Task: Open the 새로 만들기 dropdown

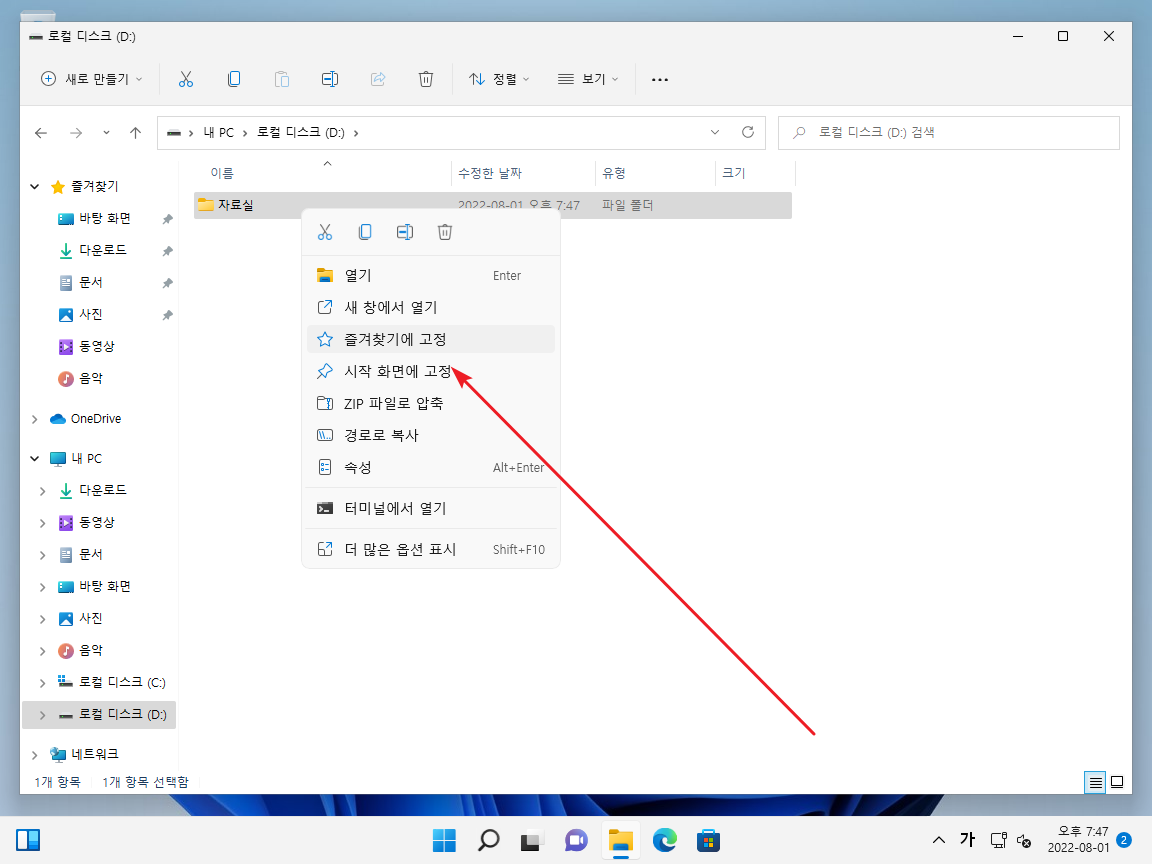Action: point(91,79)
